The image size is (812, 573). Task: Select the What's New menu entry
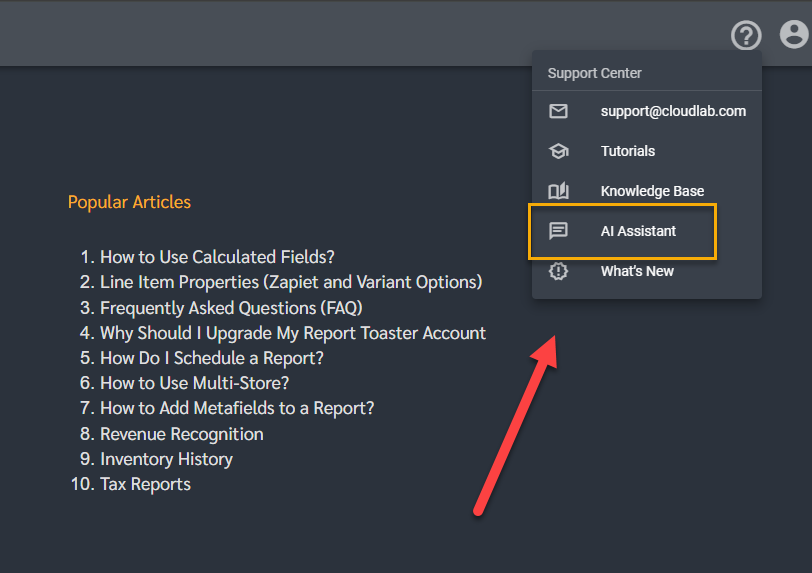pyautogui.click(x=637, y=271)
